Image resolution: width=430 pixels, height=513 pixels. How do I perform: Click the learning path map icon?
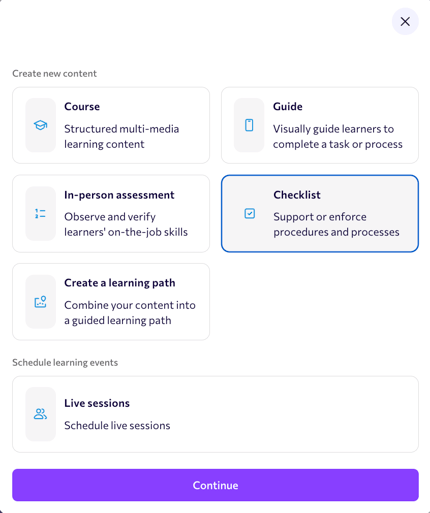(40, 302)
